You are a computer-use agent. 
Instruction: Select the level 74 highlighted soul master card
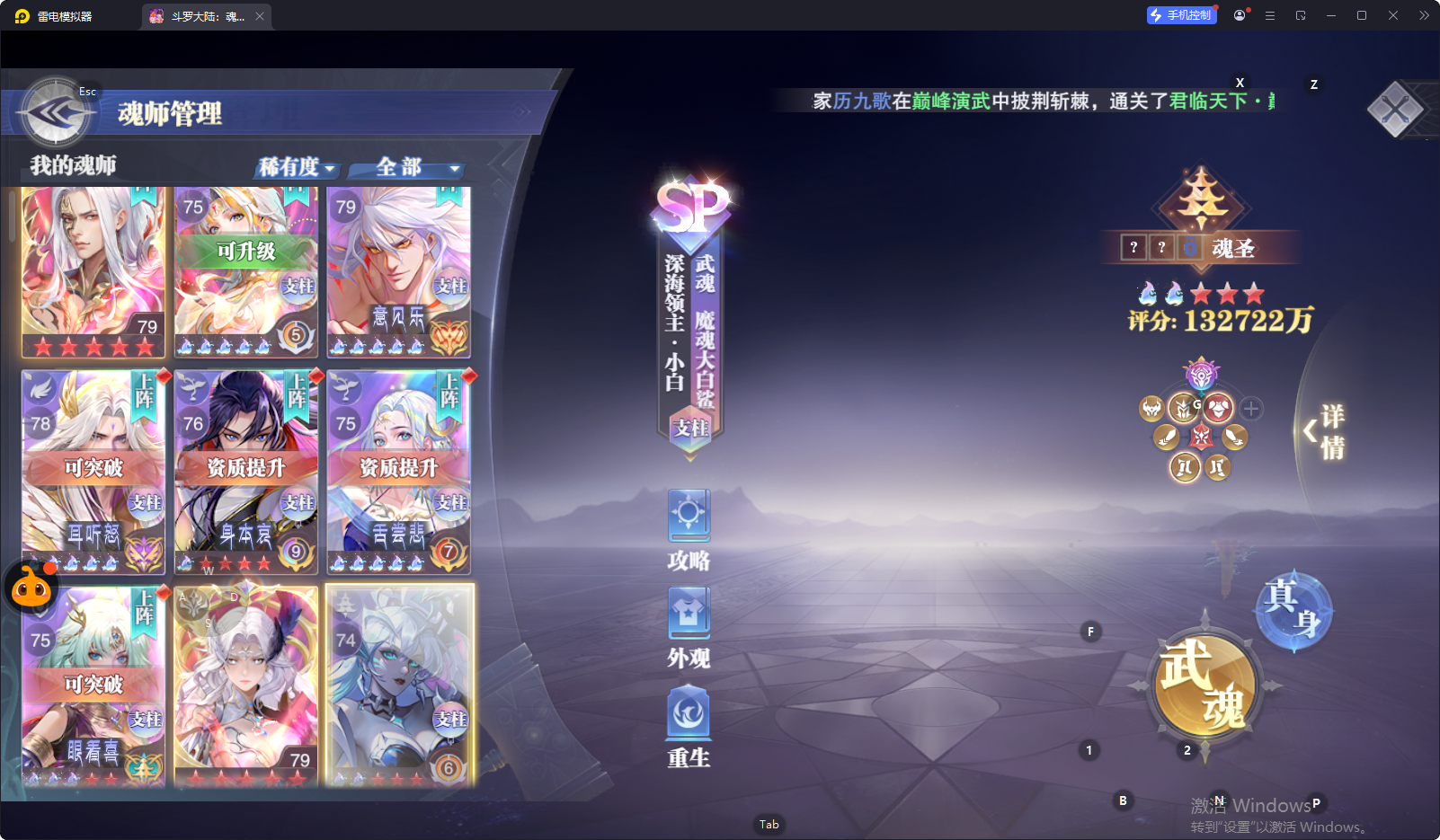tap(399, 686)
